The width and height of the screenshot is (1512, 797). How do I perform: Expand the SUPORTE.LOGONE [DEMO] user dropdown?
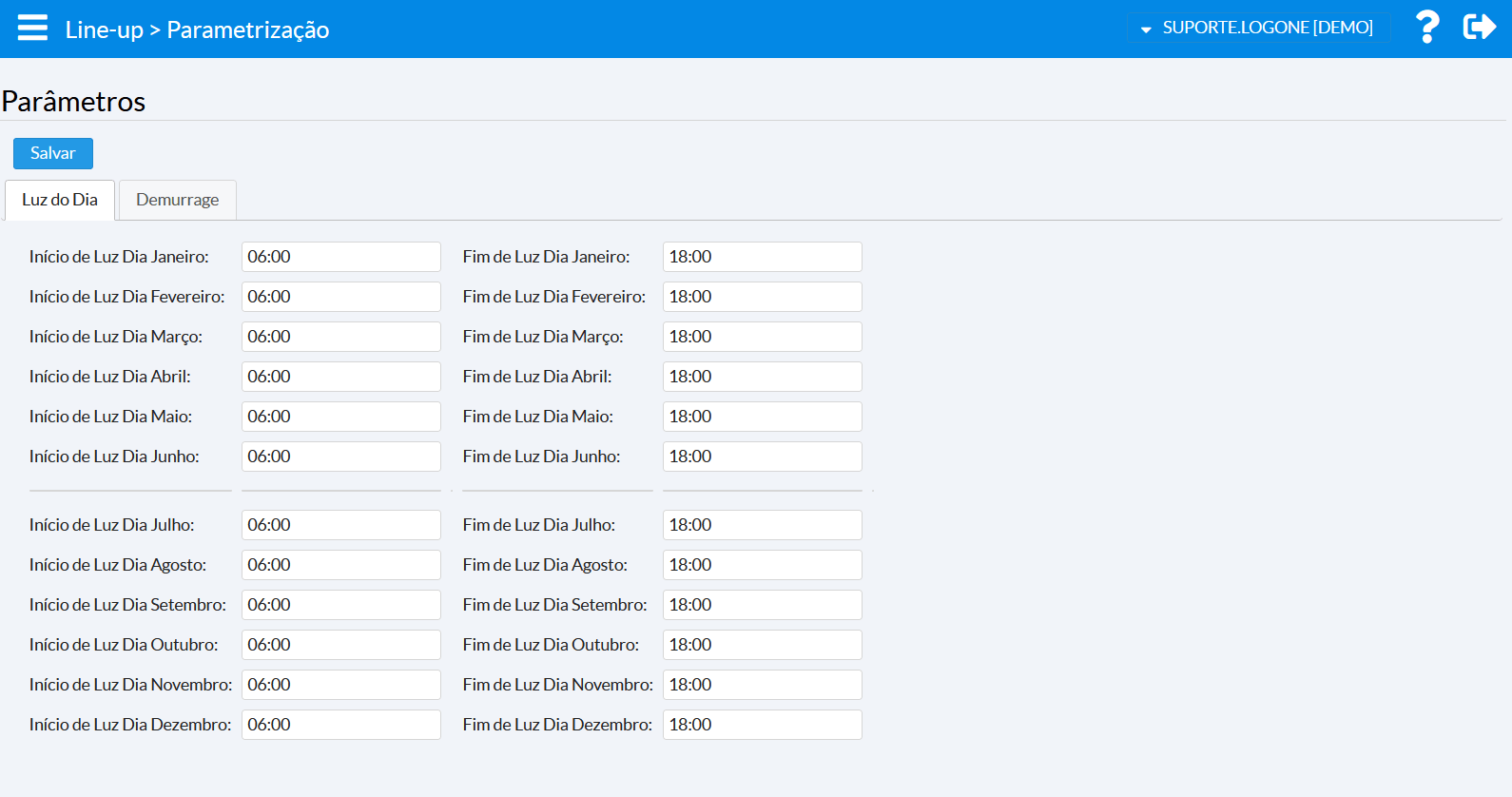(1258, 28)
